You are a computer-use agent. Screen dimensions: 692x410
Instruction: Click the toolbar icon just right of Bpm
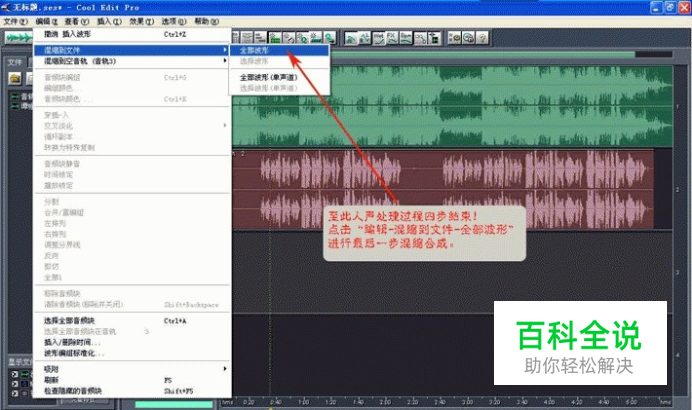click(x=420, y=38)
